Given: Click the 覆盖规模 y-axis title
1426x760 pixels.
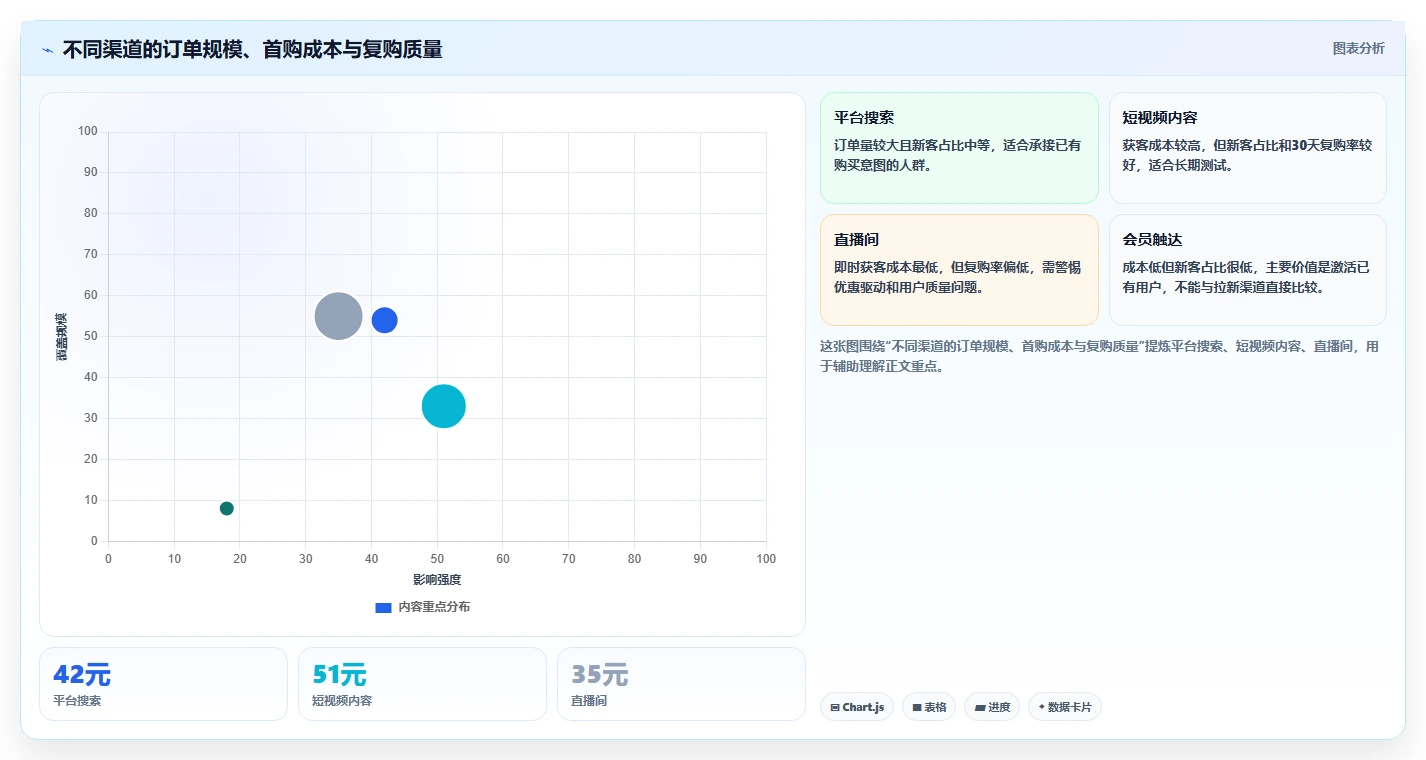Looking at the screenshot, I should 62,337.
